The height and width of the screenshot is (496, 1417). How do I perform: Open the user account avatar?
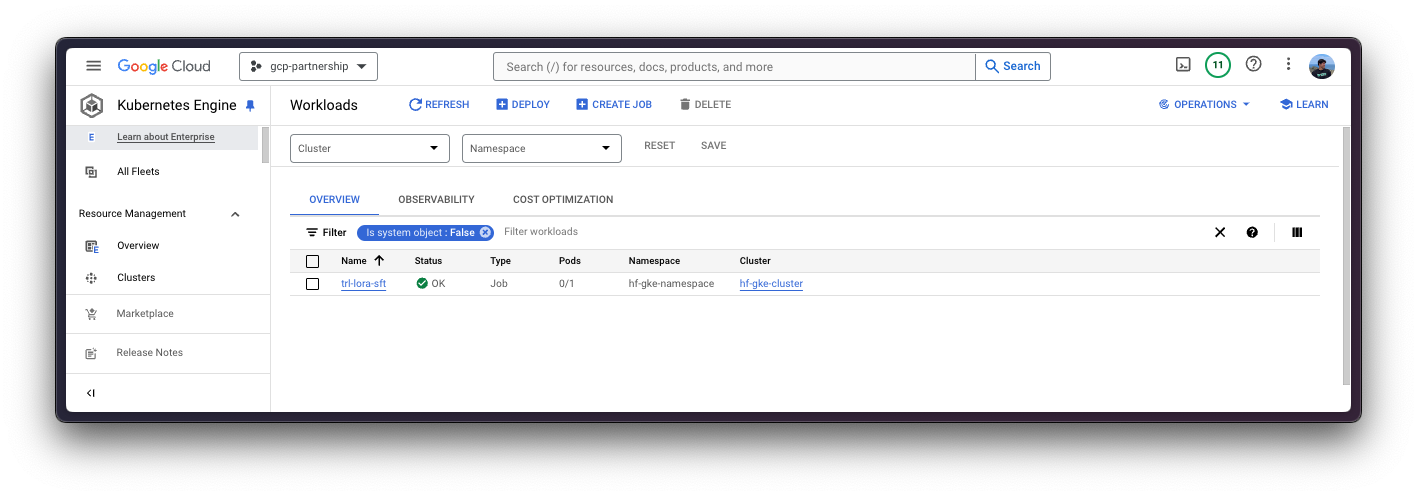tap(1322, 66)
